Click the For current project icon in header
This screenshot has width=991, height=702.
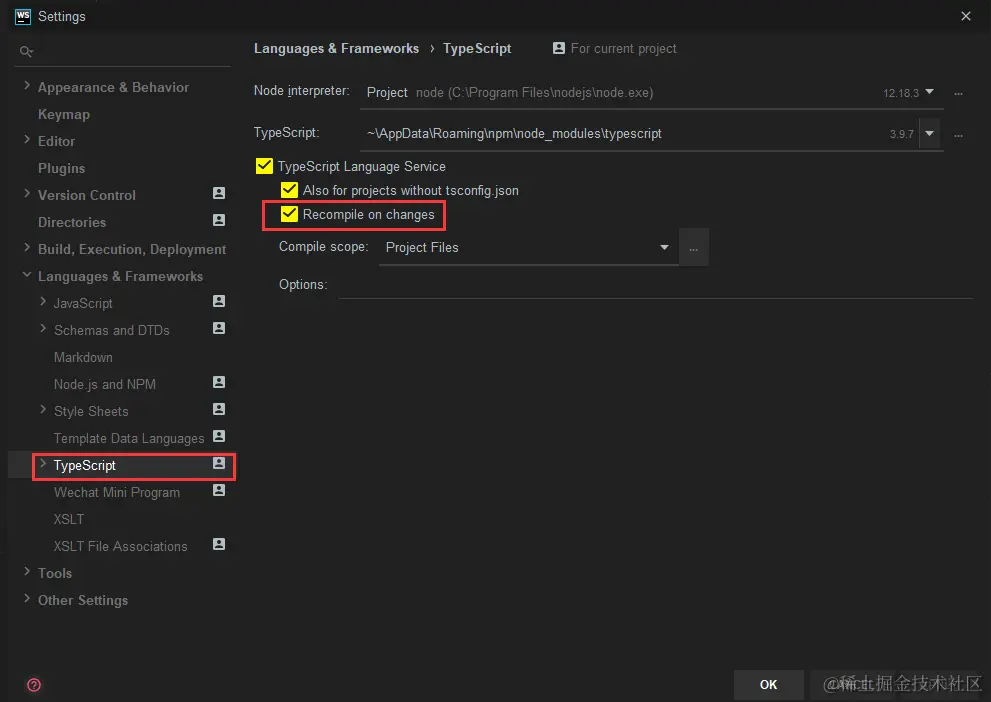pyautogui.click(x=559, y=48)
